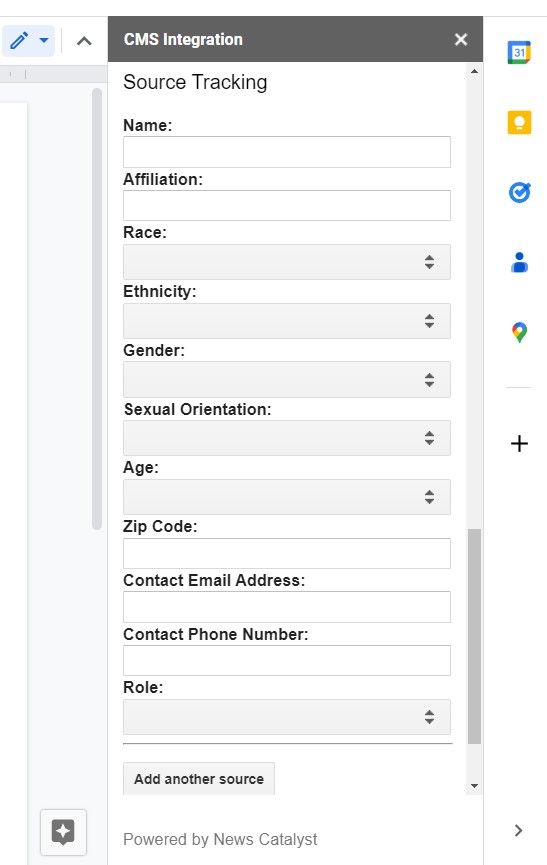Open Google Contacts icon
Viewport: 547px width, 865px height.
[519, 263]
